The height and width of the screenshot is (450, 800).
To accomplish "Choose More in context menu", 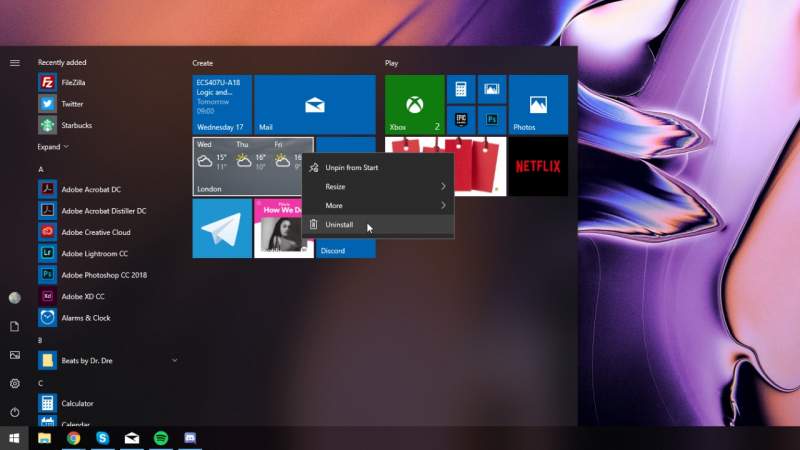I will 378,206.
